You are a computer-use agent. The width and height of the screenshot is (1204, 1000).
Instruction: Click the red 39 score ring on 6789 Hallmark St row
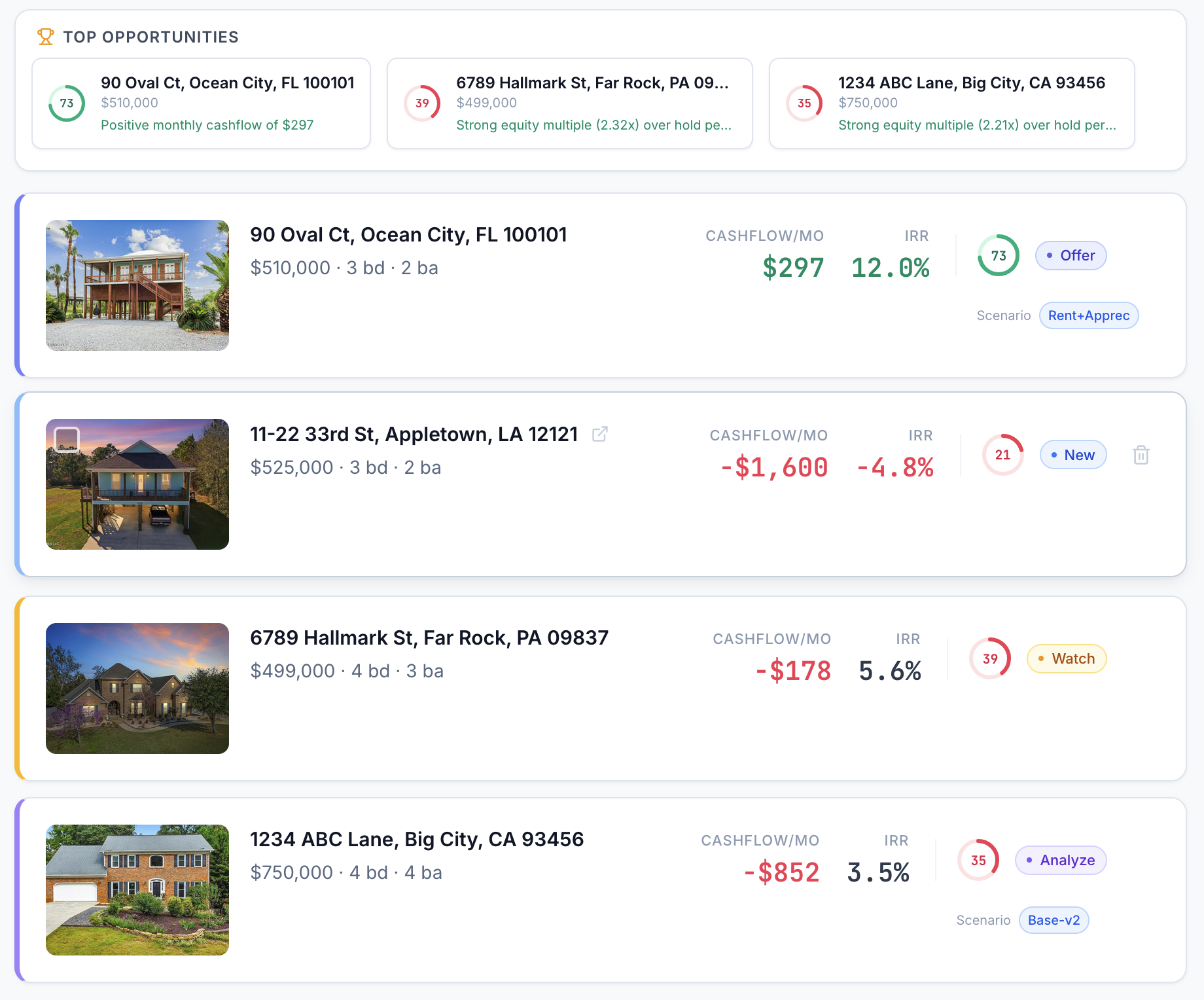point(991,658)
